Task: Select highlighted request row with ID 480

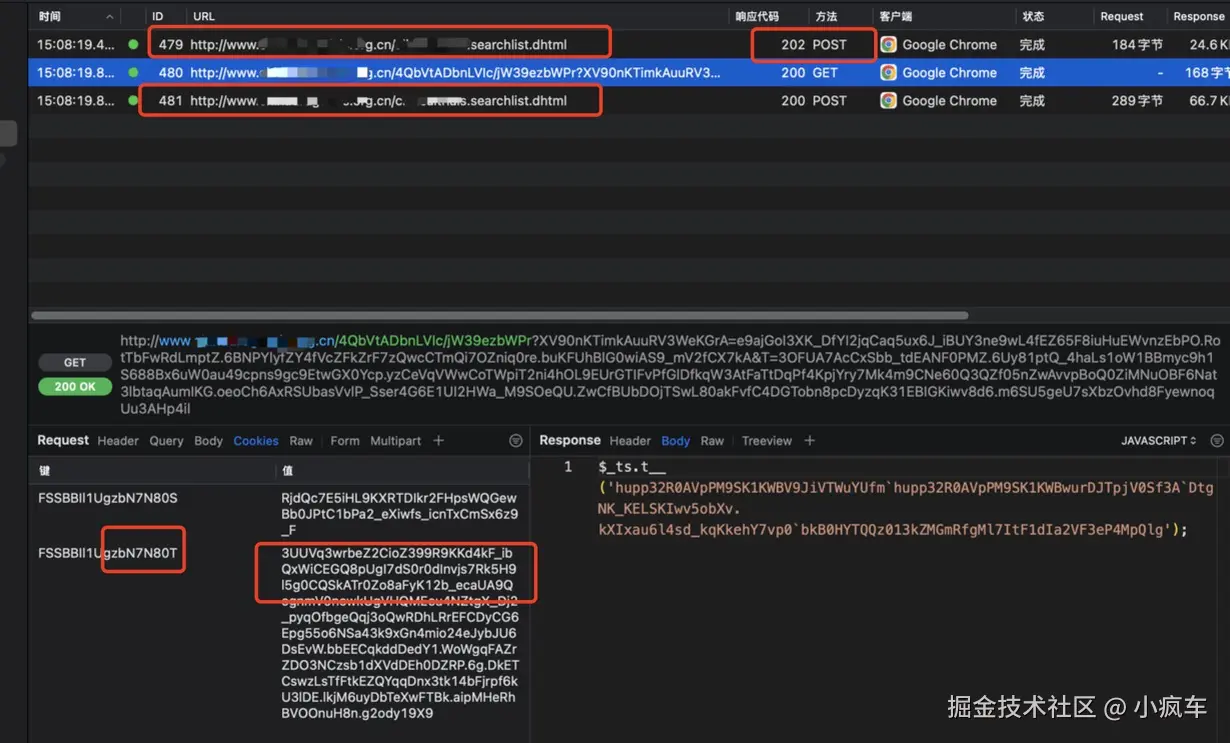Action: (x=629, y=73)
